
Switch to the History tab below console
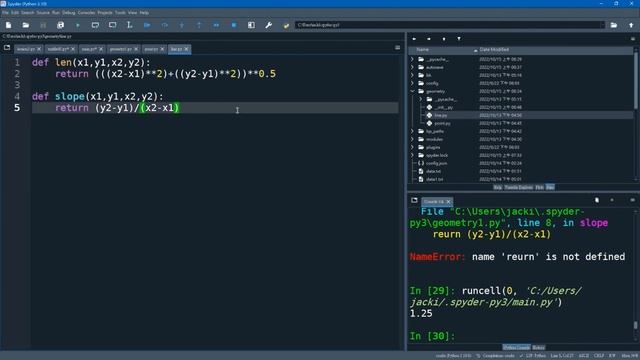(538, 348)
